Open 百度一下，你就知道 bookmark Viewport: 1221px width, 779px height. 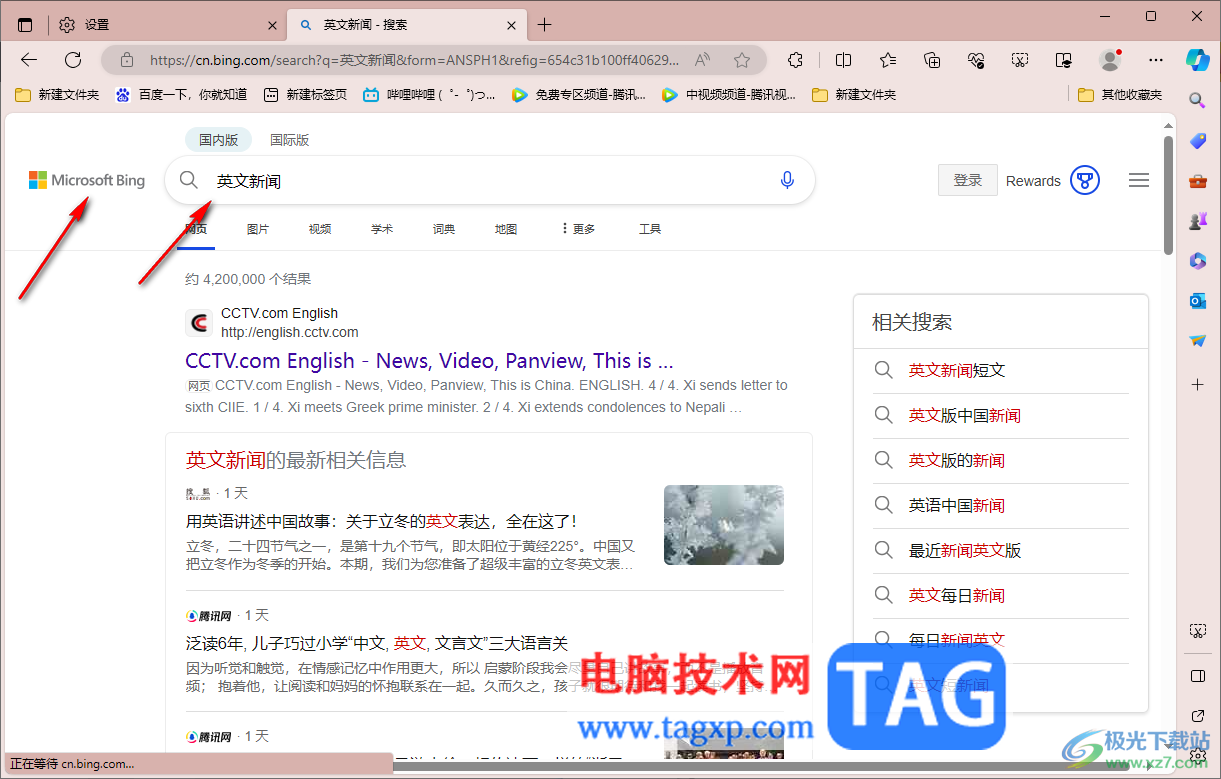click(x=181, y=95)
